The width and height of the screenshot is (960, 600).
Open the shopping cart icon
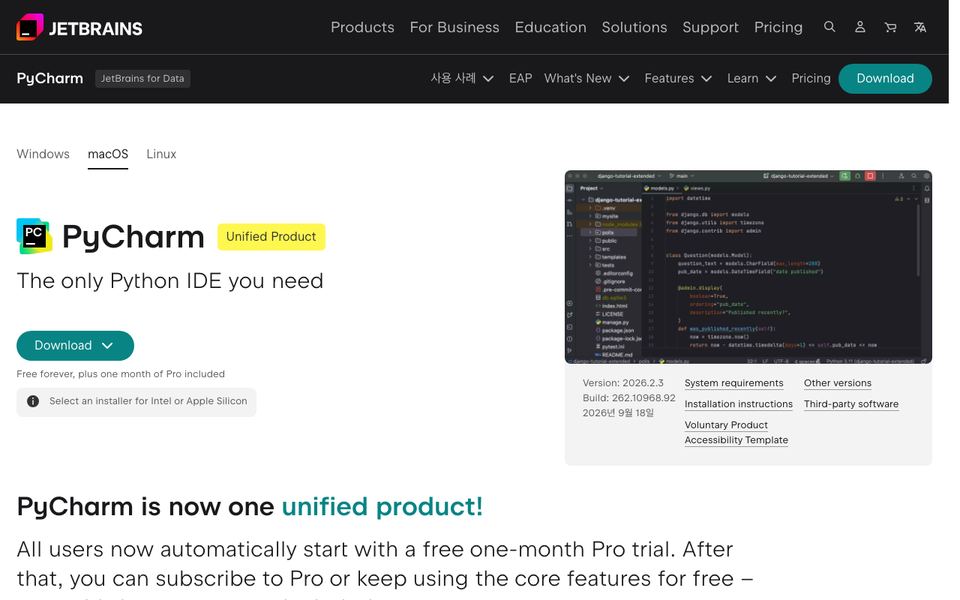click(x=891, y=27)
